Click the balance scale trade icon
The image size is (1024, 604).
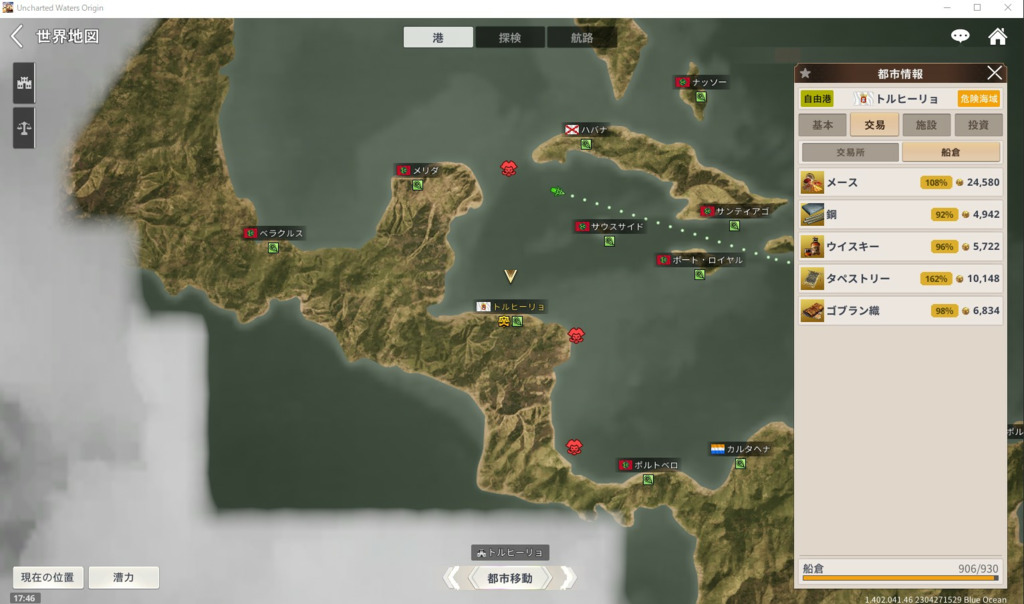click(x=24, y=128)
